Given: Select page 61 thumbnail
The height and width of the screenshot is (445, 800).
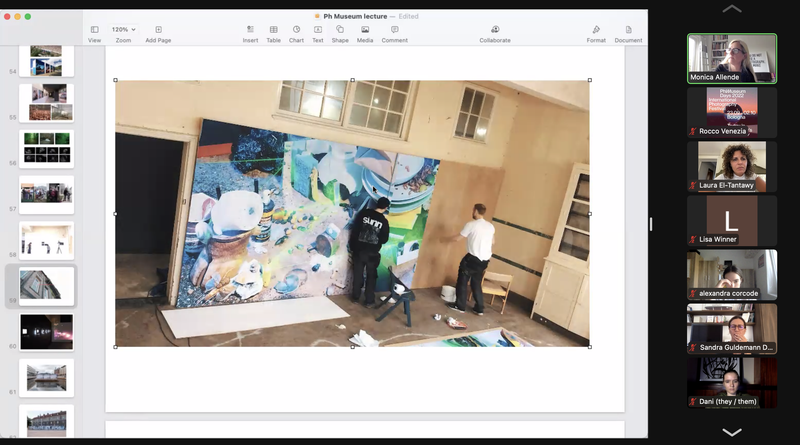Looking at the screenshot, I should pyautogui.click(x=46, y=378).
